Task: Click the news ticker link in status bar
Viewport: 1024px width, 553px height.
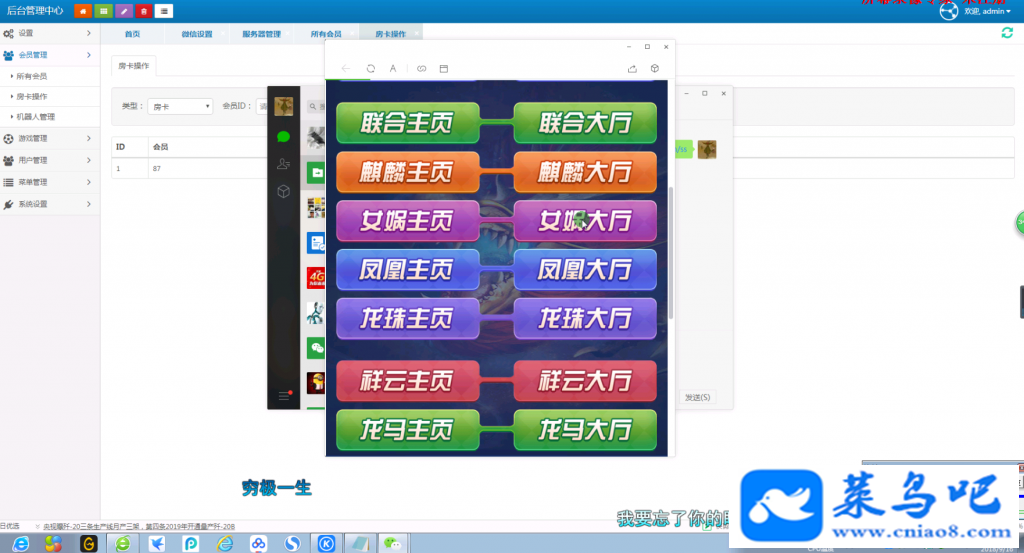Action: (138, 526)
